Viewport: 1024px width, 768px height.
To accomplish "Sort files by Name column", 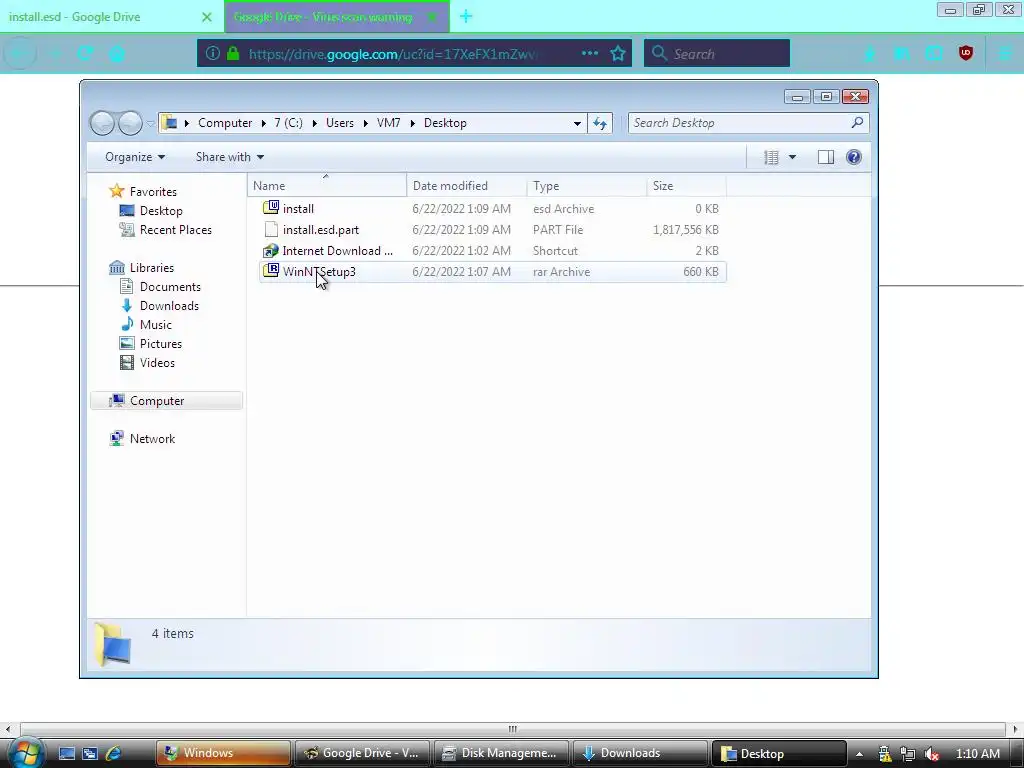I will pos(327,185).
